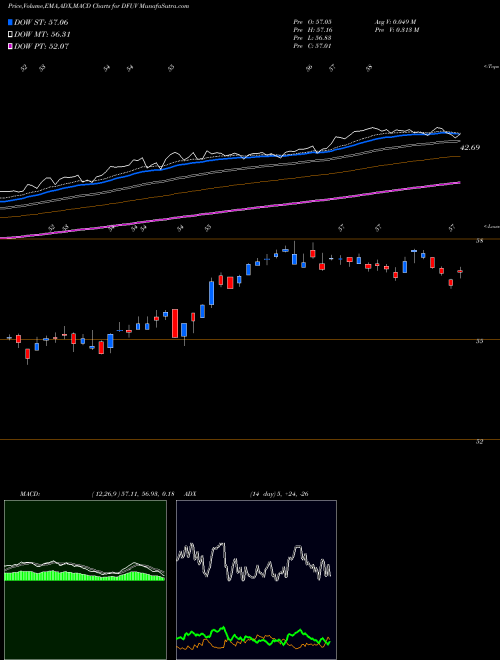Click the white DOW MT legend swatch
Image resolution: width=500 pixels, height=660 pixels.
coord(10,35)
